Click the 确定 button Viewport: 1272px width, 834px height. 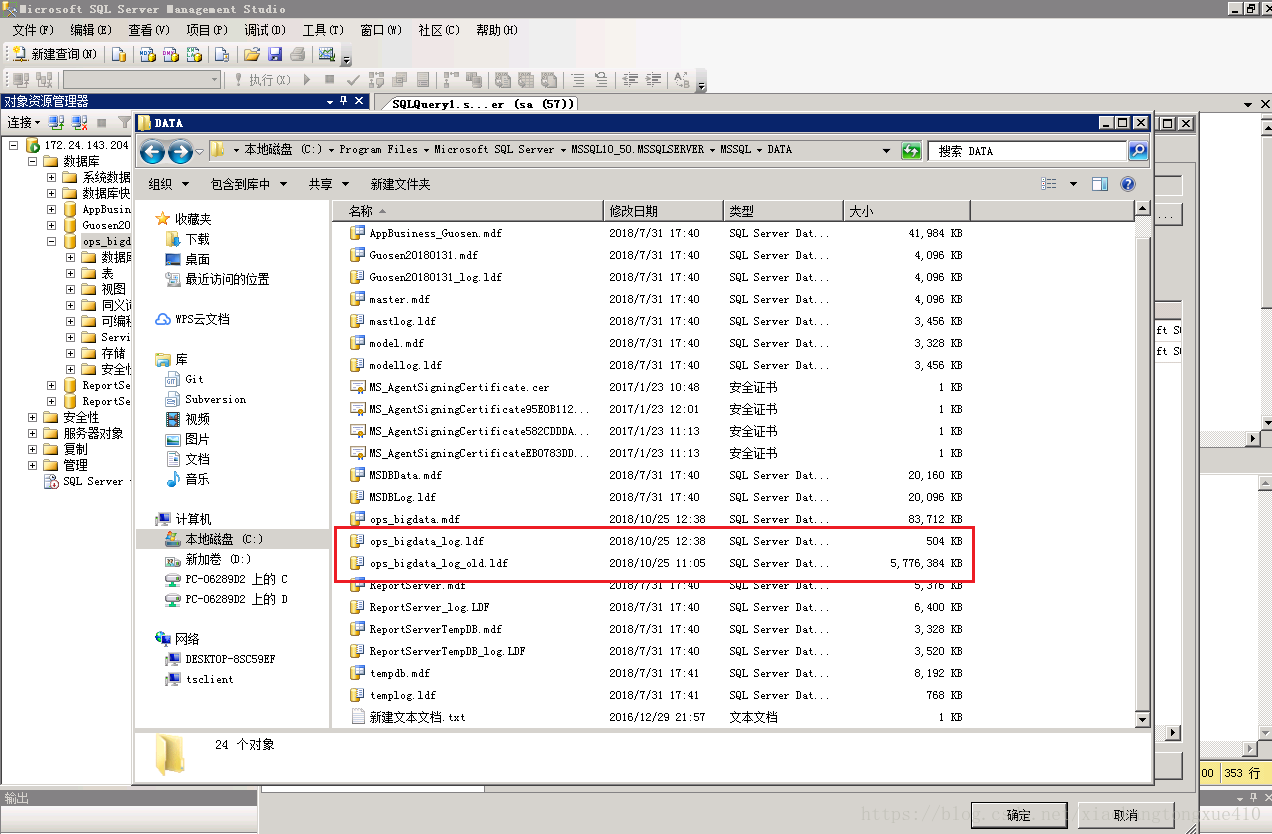click(x=1019, y=815)
